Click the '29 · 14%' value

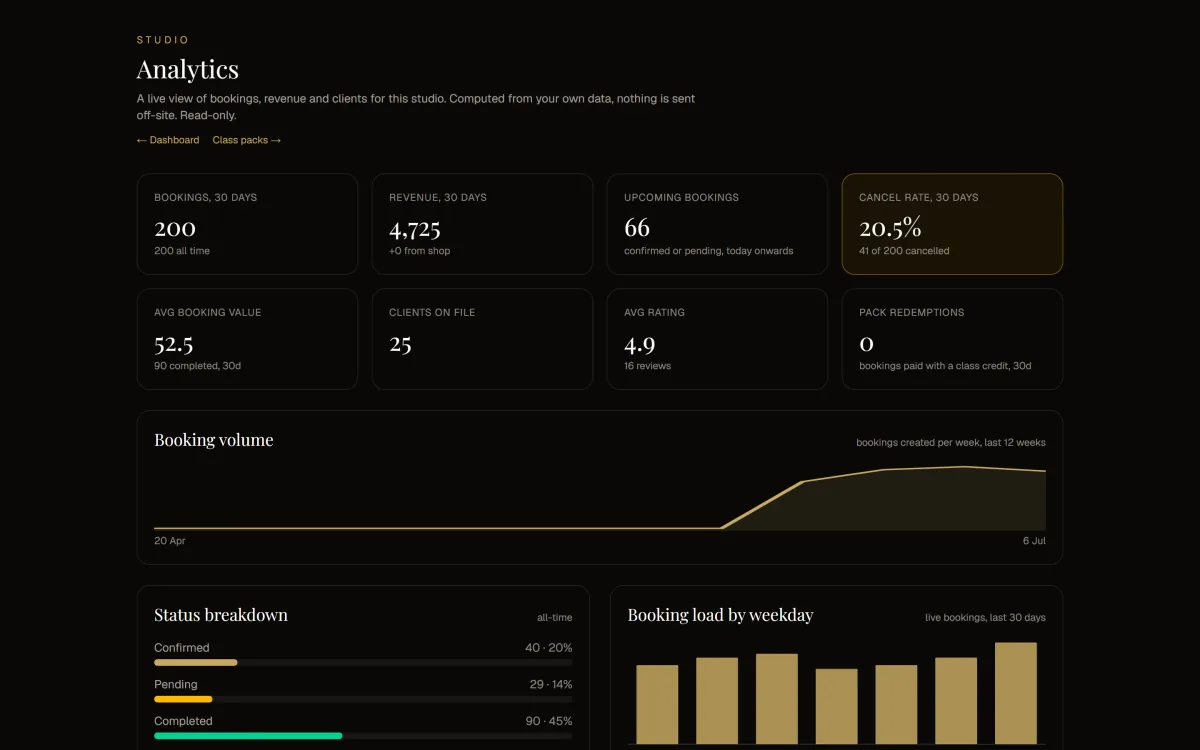coord(549,685)
